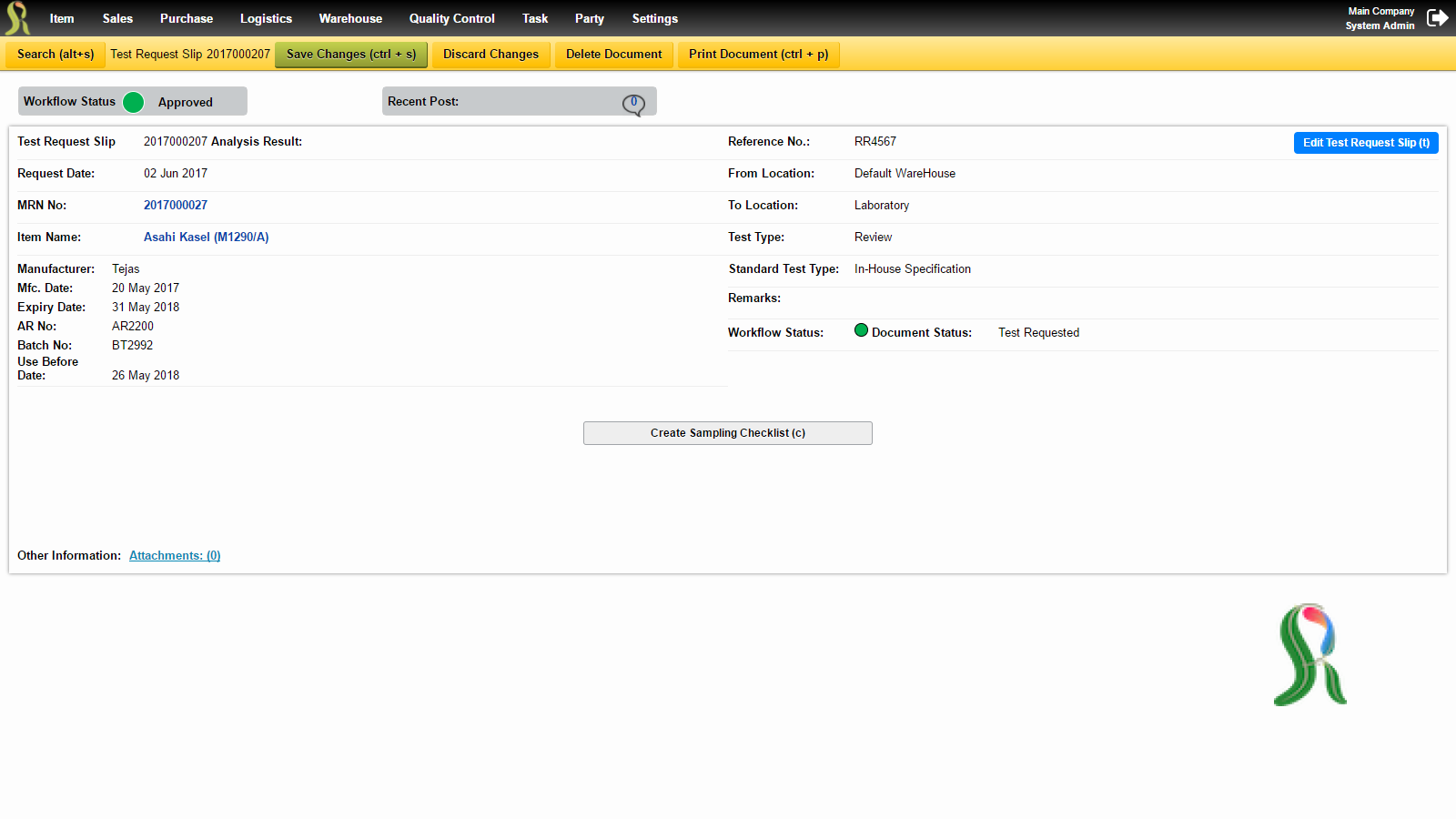Click the large ribbon logo at bottom right
1456x819 pixels.
[x=1310, y=654]
